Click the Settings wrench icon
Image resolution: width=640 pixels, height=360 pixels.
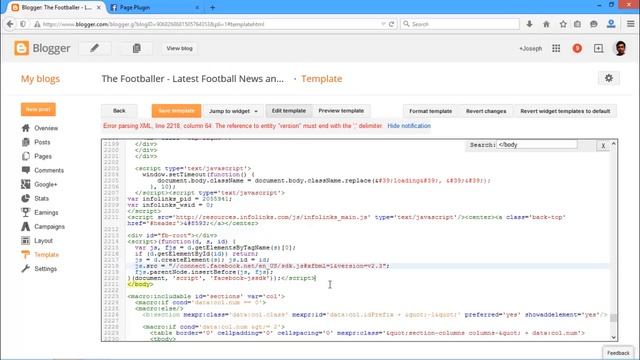coord(26,269)
